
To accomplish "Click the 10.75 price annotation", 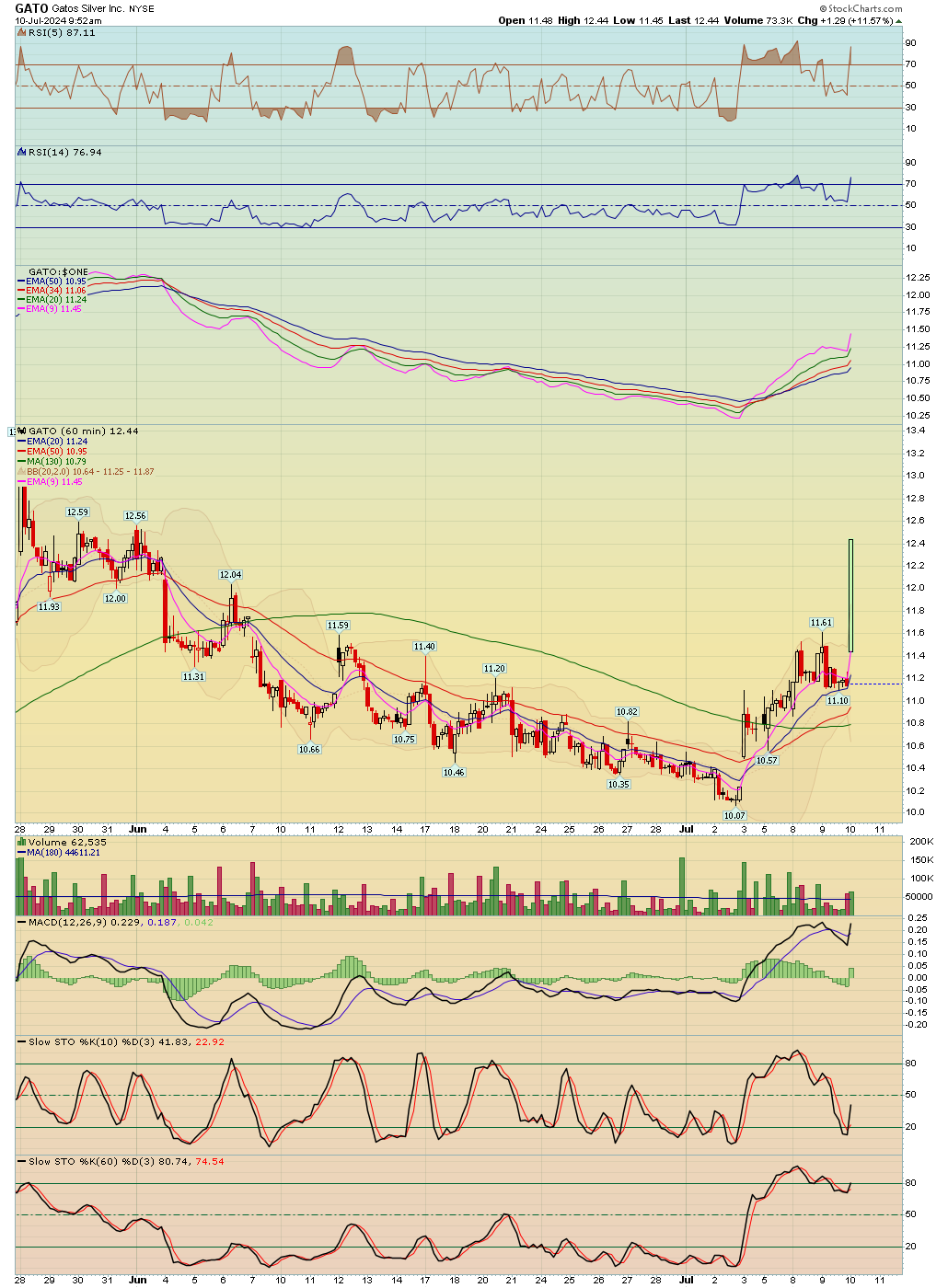I will point(404,739).
